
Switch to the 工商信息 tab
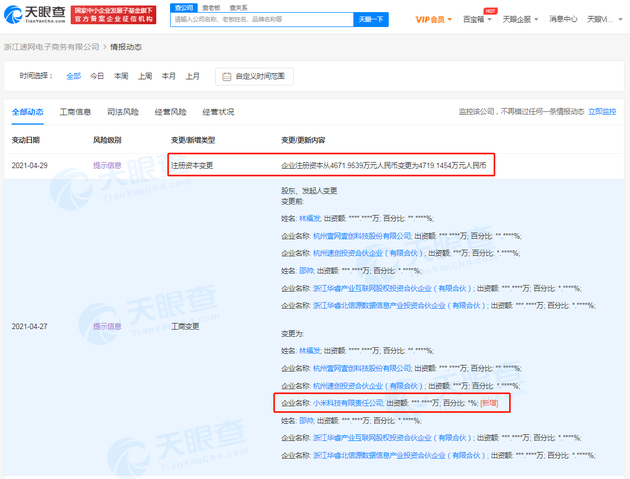coord(75,112)
